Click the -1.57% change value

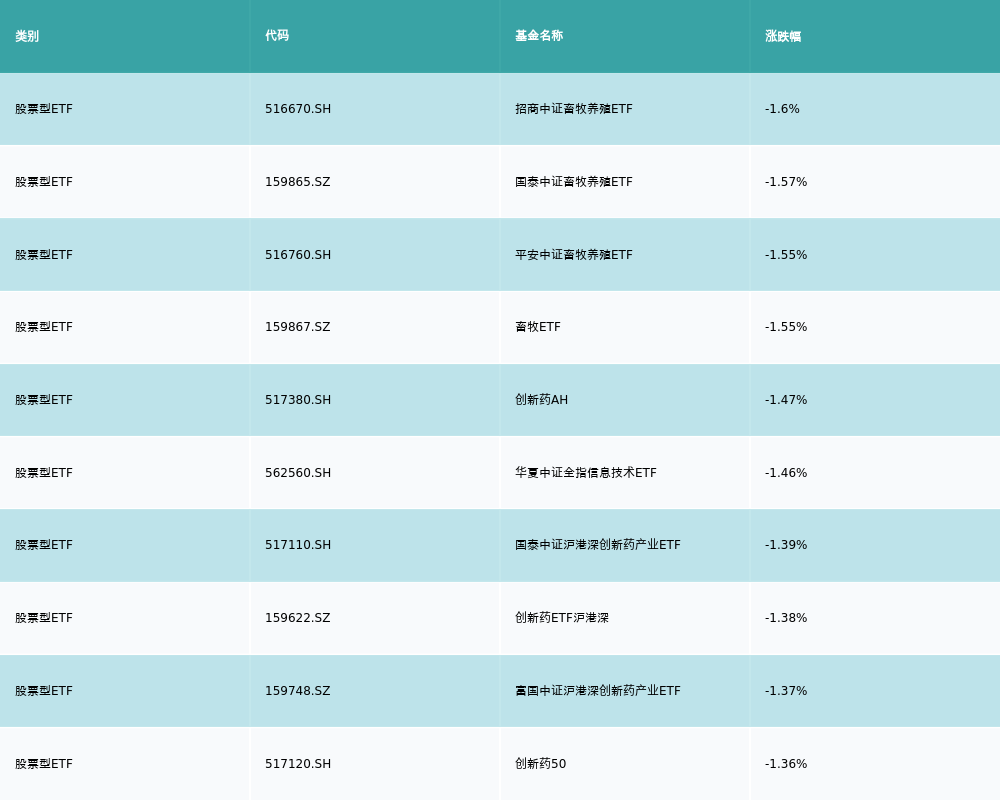click(786, 182)
